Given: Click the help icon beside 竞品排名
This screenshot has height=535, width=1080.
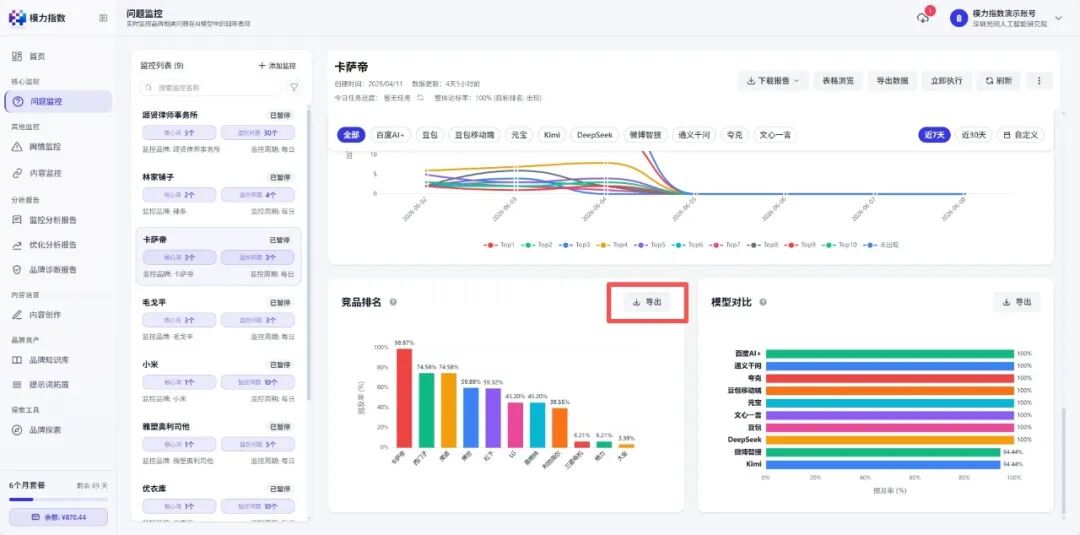Looking at the screenshot, I should coord(393,302).
